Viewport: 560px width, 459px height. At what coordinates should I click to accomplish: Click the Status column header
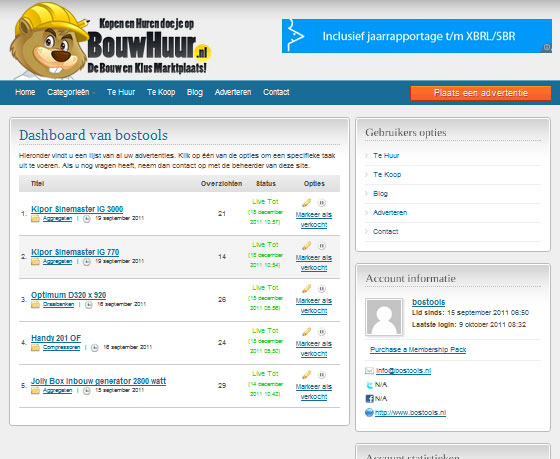pos(266,184)
